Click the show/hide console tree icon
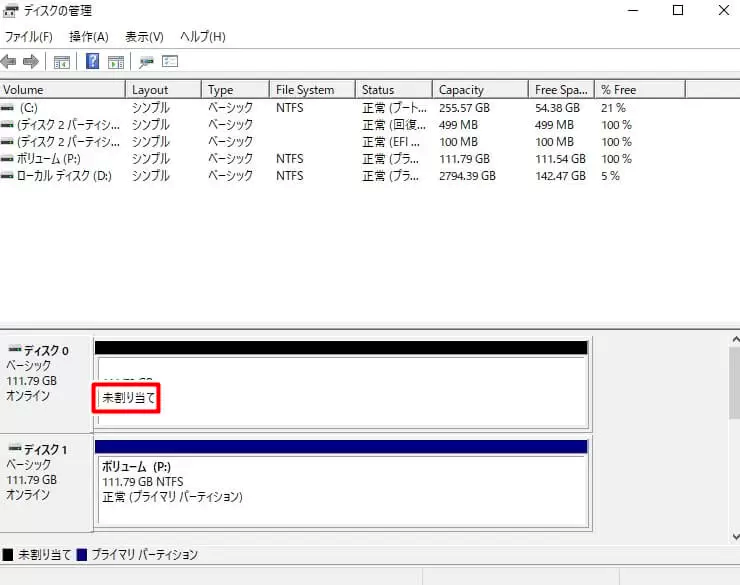This screenshot has width=740, height=585. tap(62, 62)
